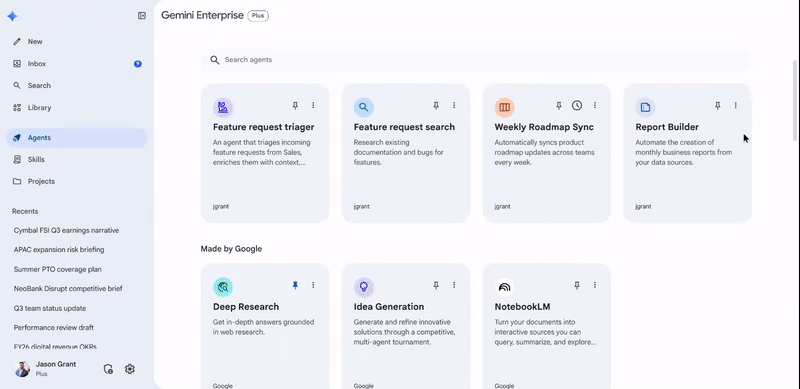800x389 pixels.
Task: Open the Weekly Roadmap Sync schedule clock icon
Action: click(x=577, y=105)
